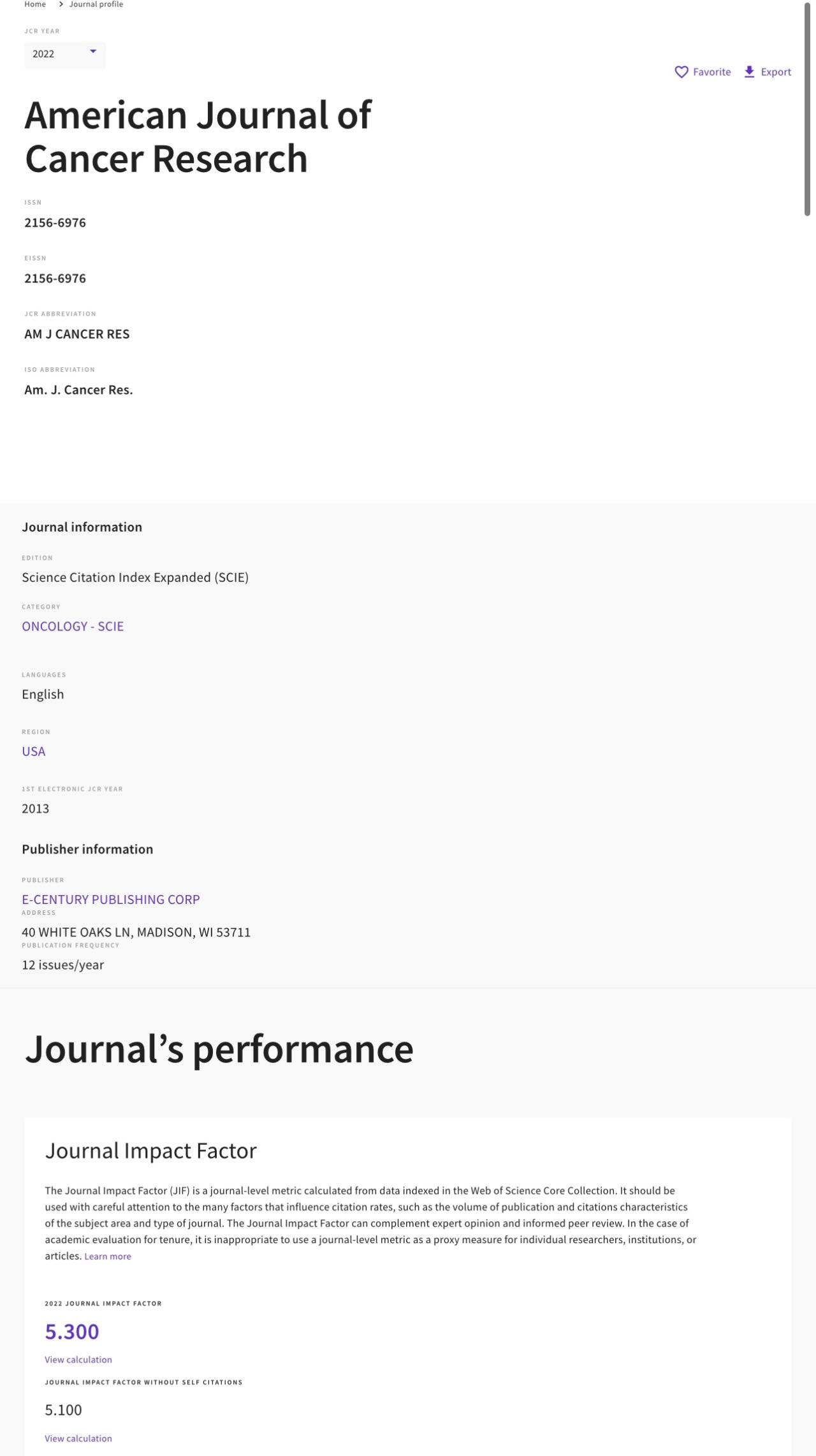Open E-CENTURY PUBLISHING CORP publisher link
Viewport: 816px width, 1456px height.
pyautogui.click(x=111, y=899)
